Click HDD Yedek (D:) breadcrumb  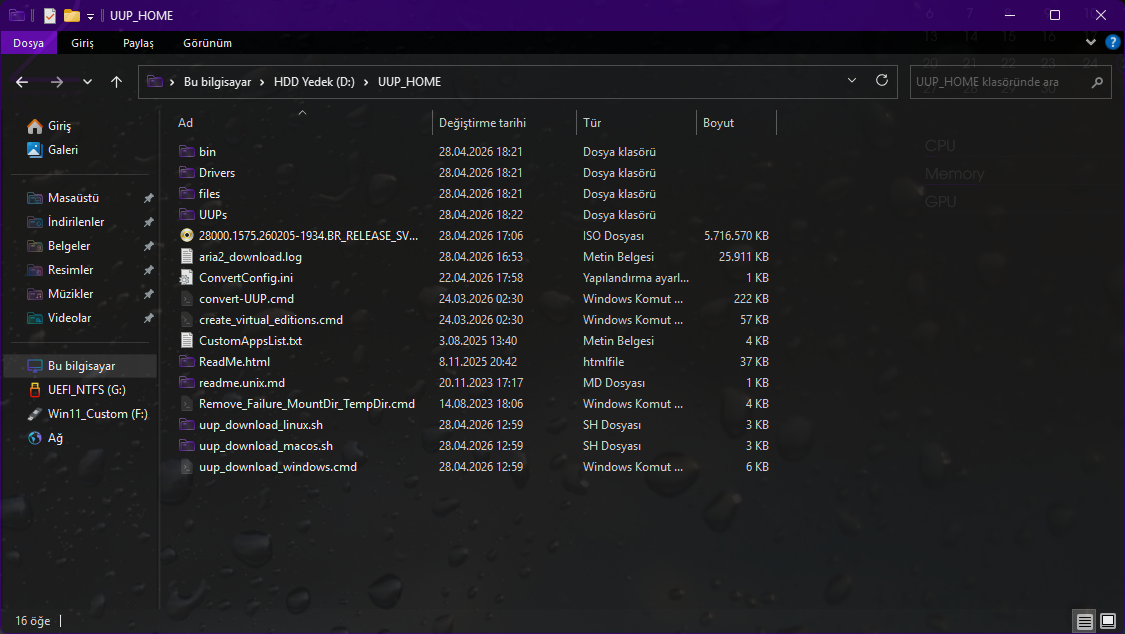[314, 82]
